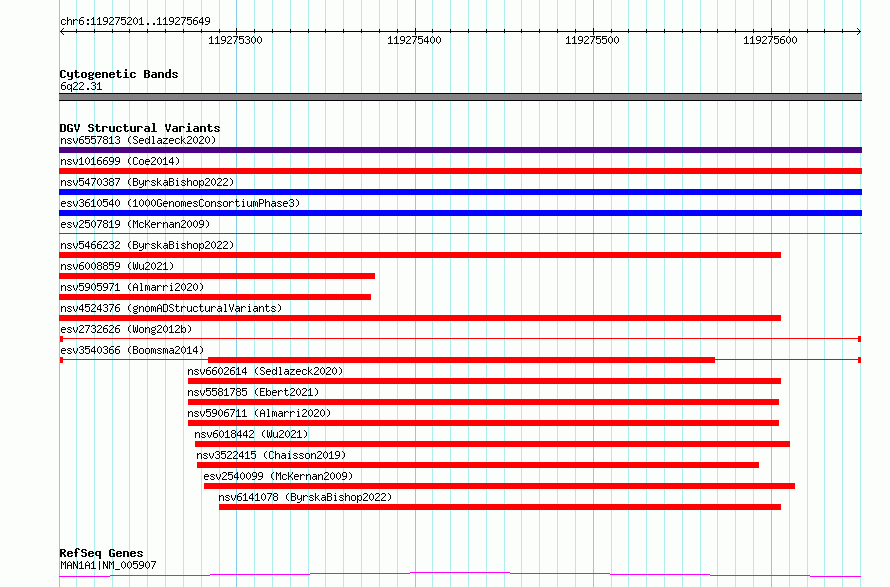
Task: Select the thin esv2732626 variant line
Action: click(460, 339)
